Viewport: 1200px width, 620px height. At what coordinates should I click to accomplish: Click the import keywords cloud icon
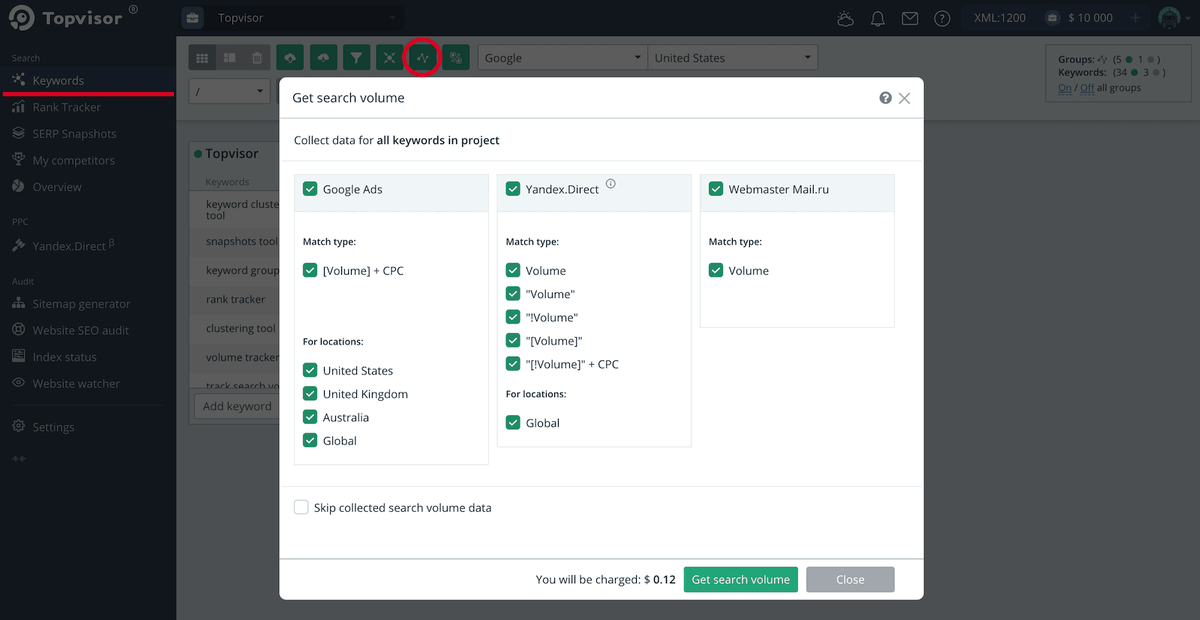click(290, 58)
